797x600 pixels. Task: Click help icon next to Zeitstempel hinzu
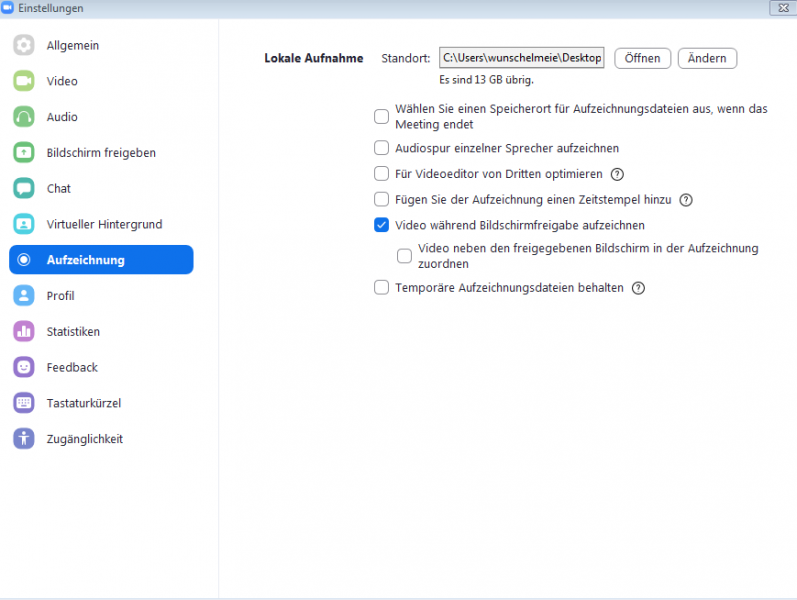coord(686,200)
